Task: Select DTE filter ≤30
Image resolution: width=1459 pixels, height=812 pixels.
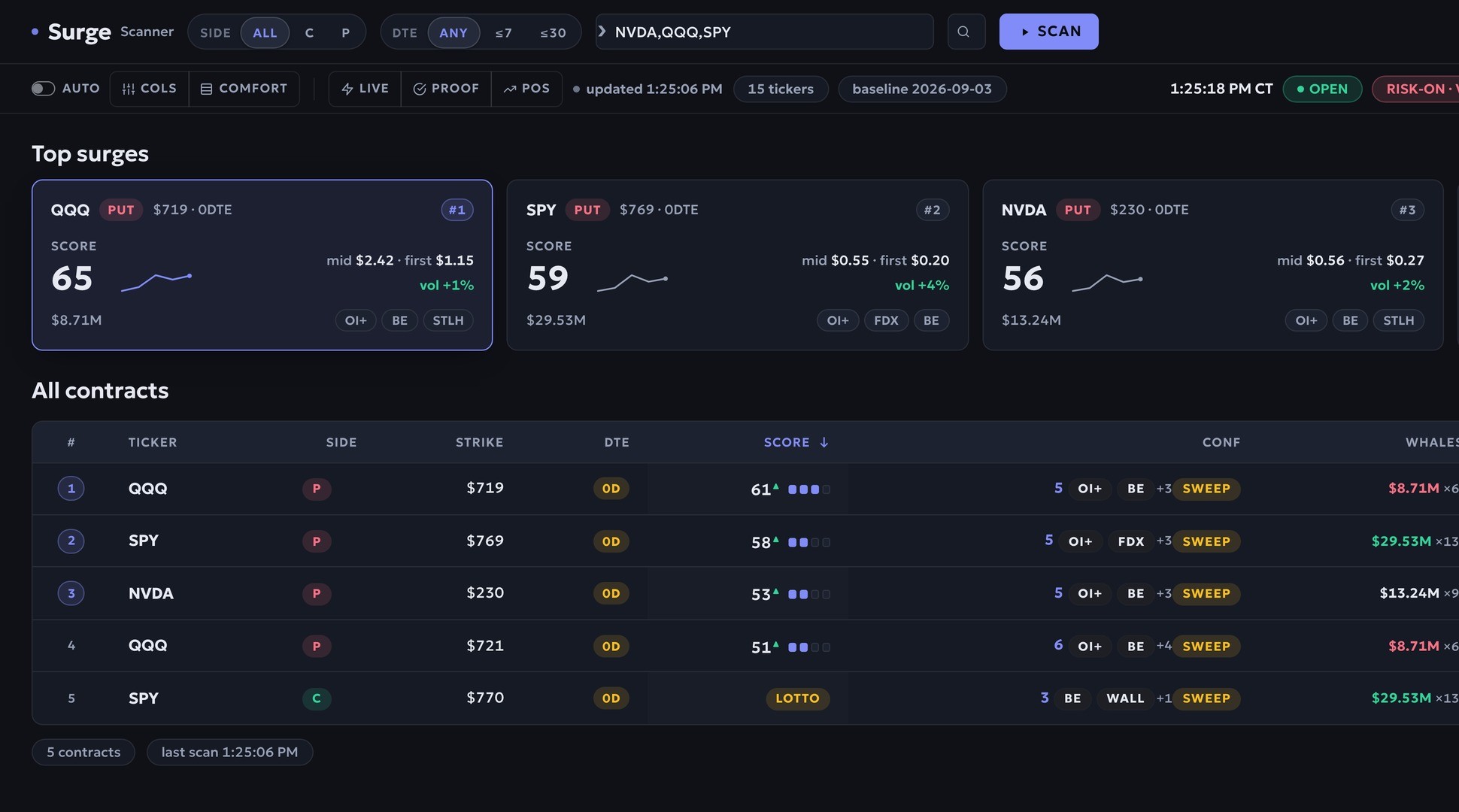Action: (x=553, y=32)
